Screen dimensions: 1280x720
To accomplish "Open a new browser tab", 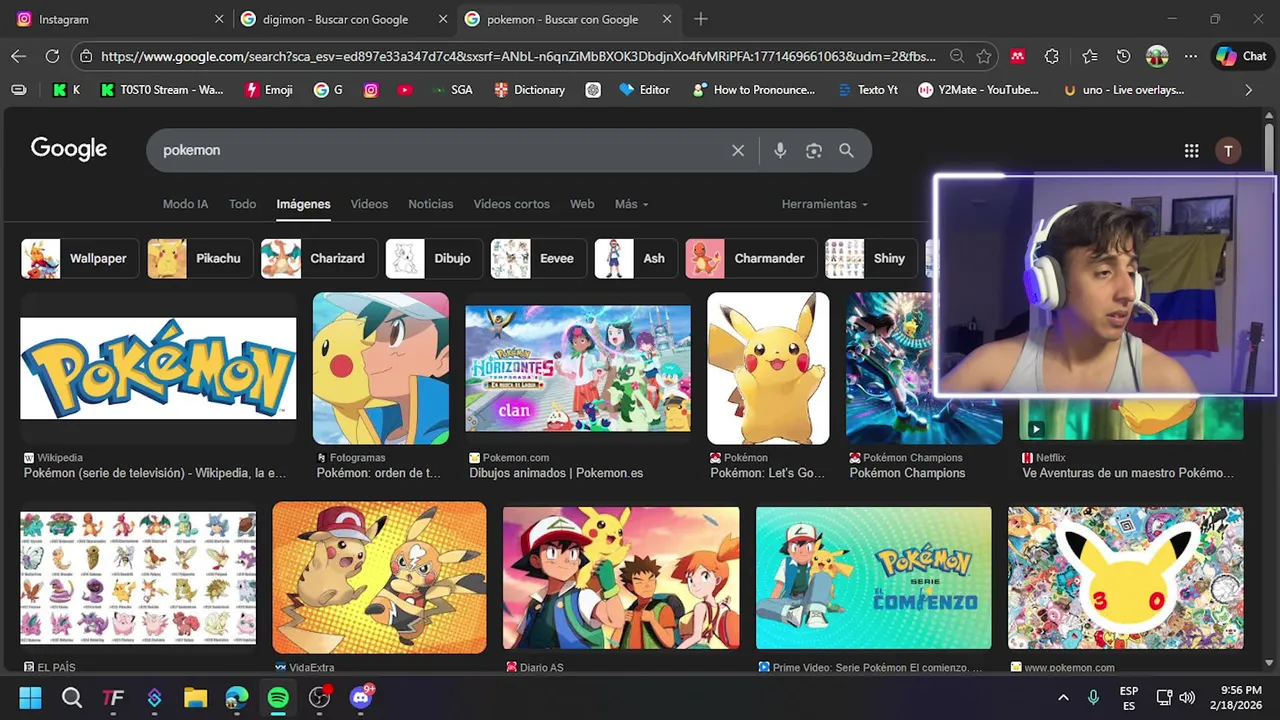I will tap(700, 19).
